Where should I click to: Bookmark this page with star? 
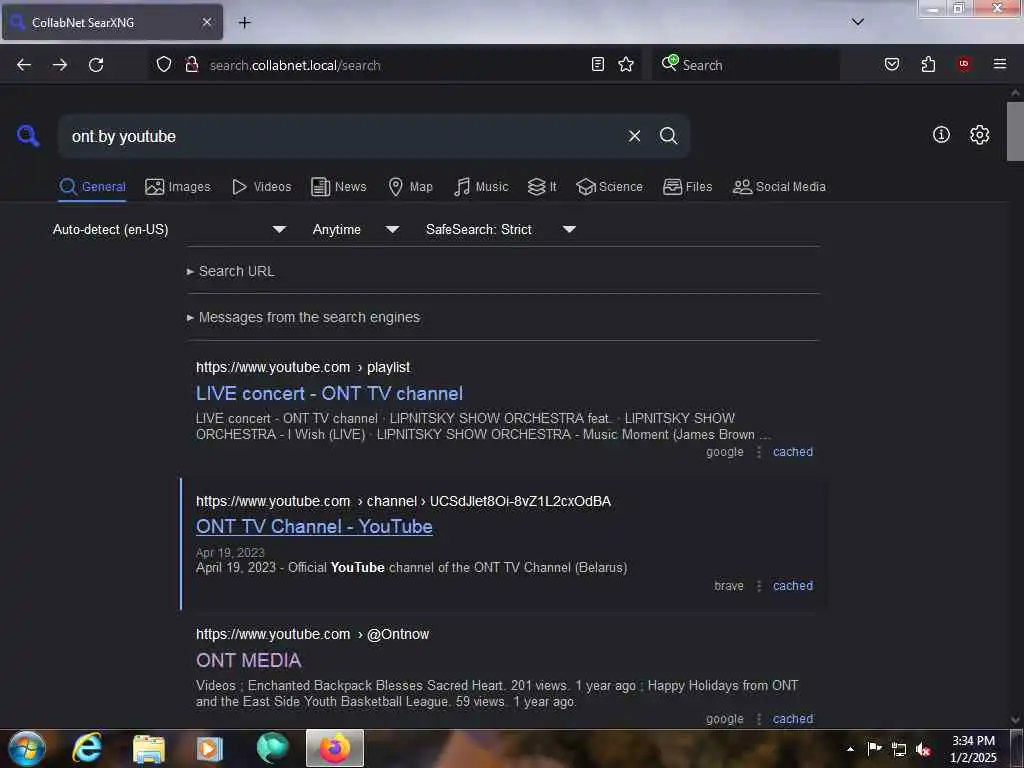626,64
